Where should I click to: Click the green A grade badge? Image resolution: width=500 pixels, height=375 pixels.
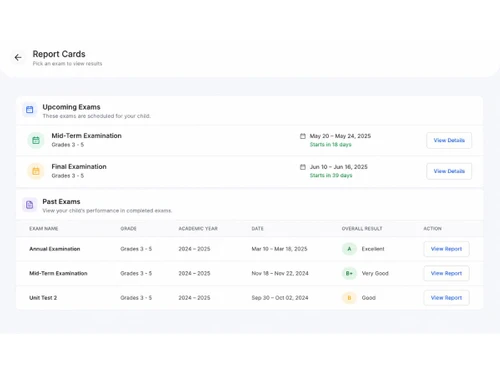point(349,249)
